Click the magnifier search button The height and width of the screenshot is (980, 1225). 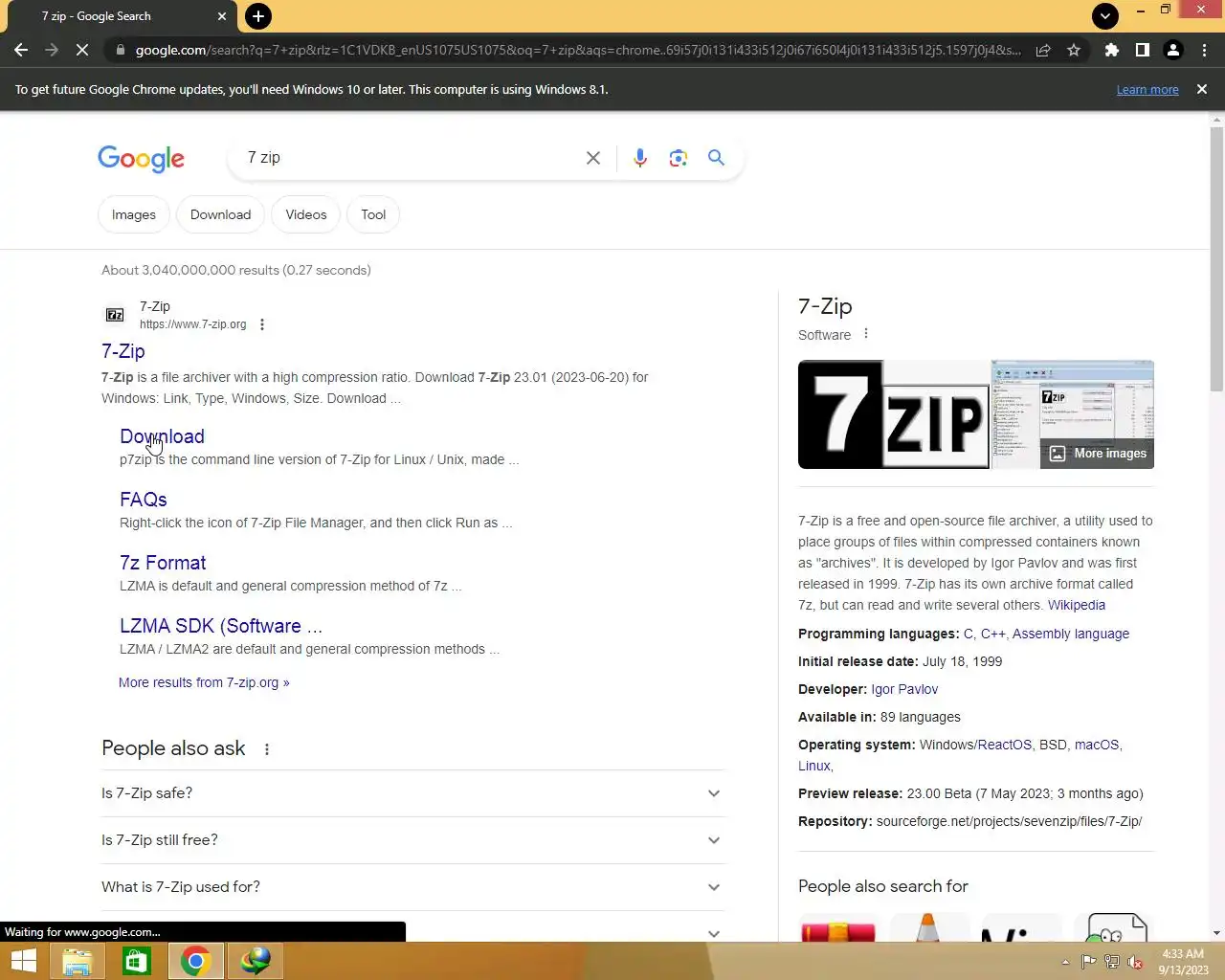click(716, 158)
